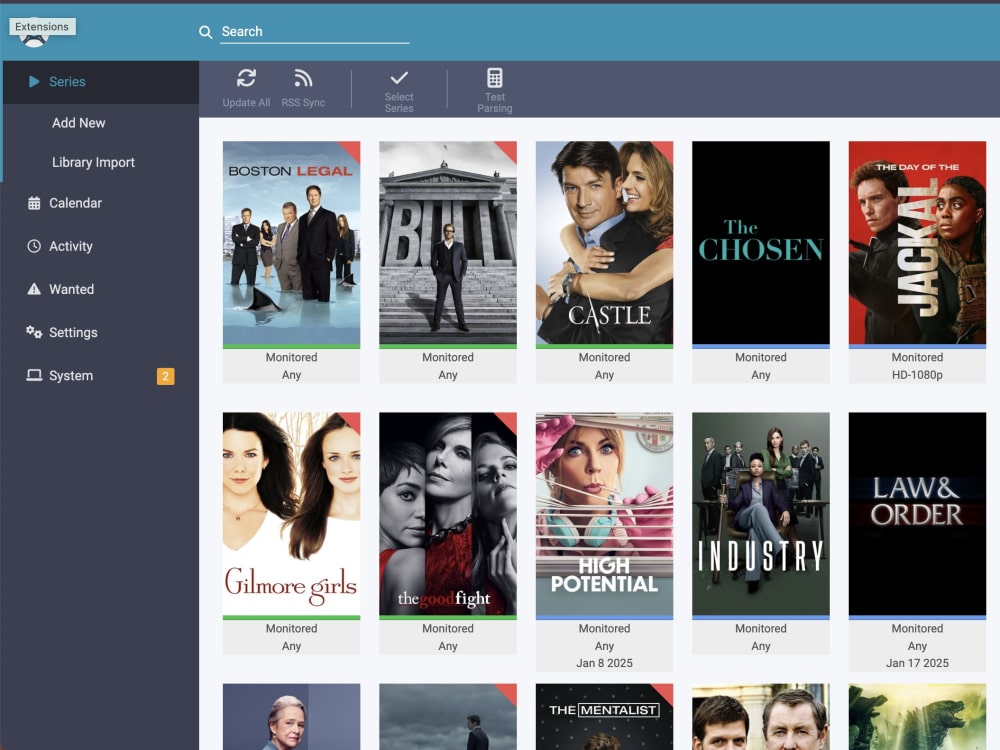1000x750 pixels.
Task: Click the Select Series checkmark icon
Action: coord(399,78)
